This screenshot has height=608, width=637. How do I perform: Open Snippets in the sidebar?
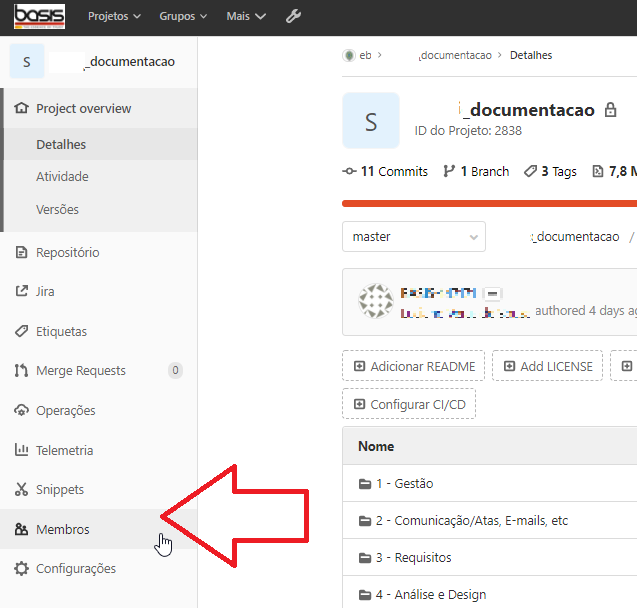tap(59, 490)
